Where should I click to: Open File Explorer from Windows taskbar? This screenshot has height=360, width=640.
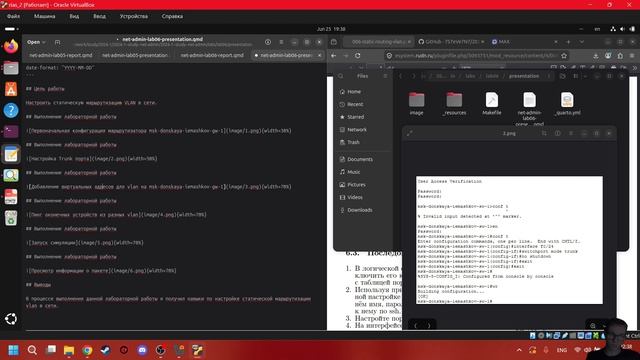tap(69, 350)
